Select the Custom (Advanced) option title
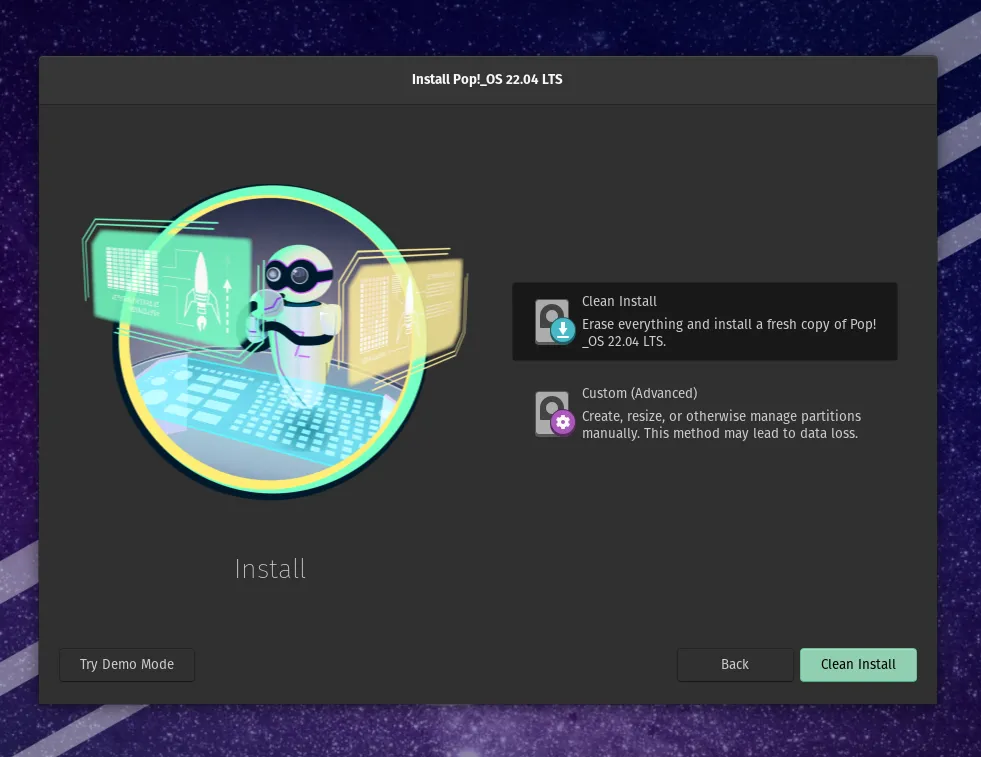This screenshot has height=757, width=981. tap(639, 393)
